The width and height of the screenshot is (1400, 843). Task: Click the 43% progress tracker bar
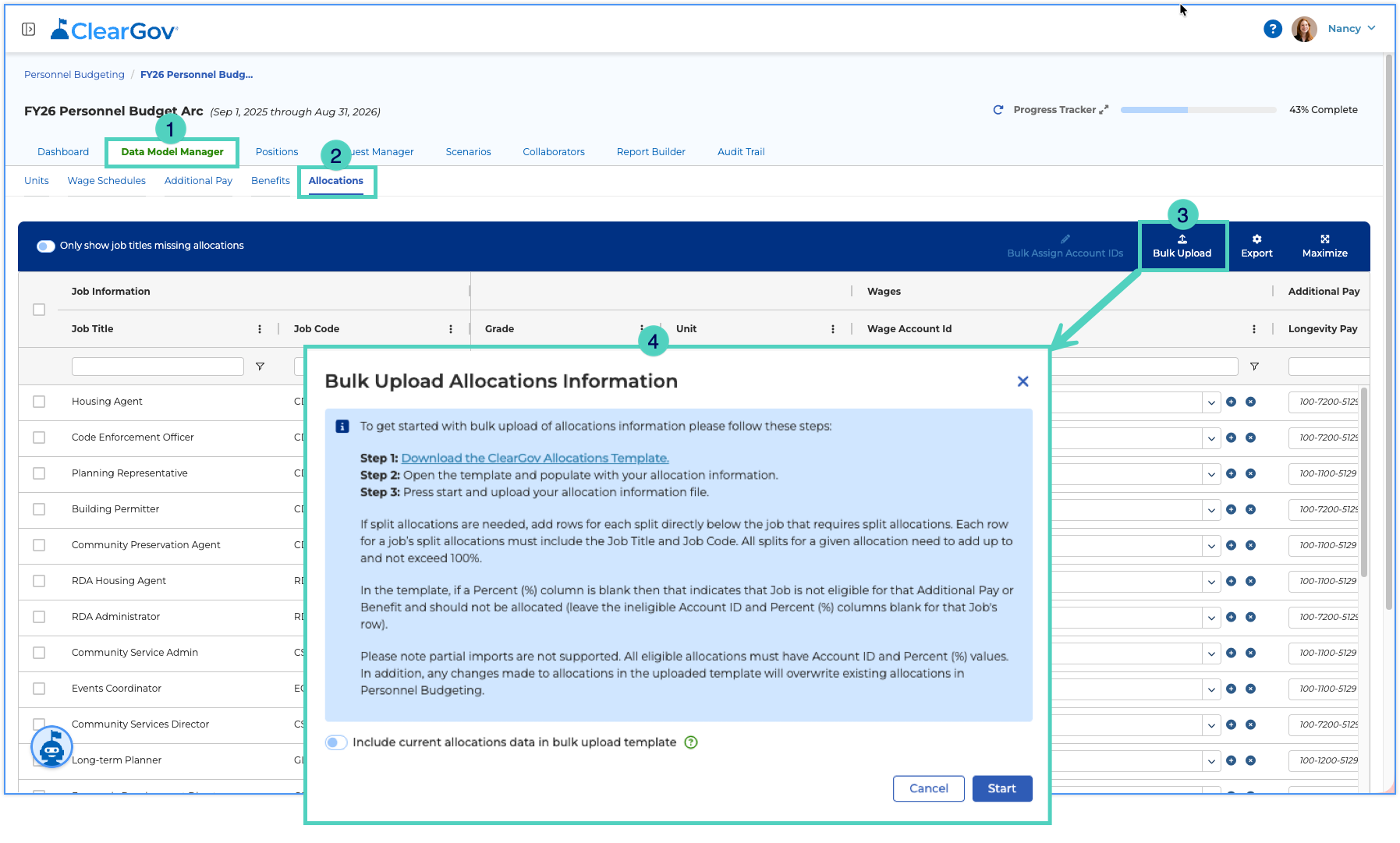tap(1198, 110)
